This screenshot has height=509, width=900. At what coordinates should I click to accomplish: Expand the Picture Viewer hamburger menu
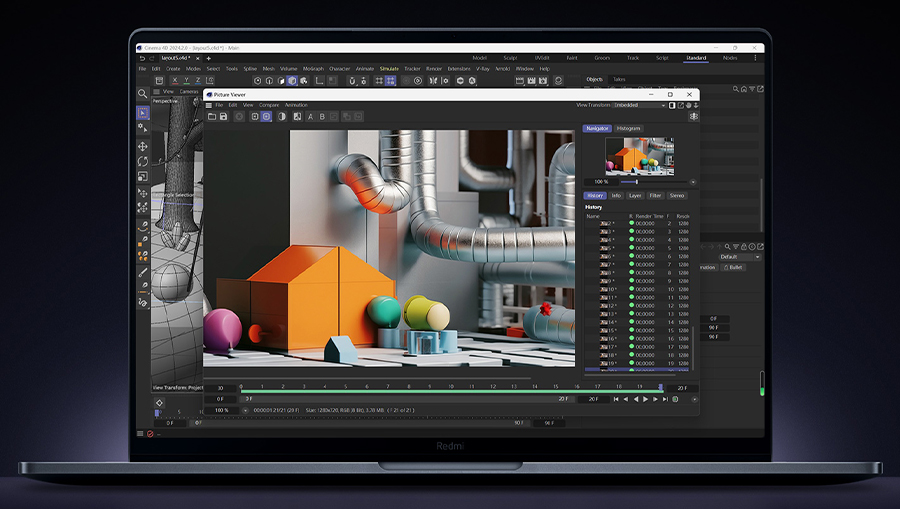click(x=209, y=105)
